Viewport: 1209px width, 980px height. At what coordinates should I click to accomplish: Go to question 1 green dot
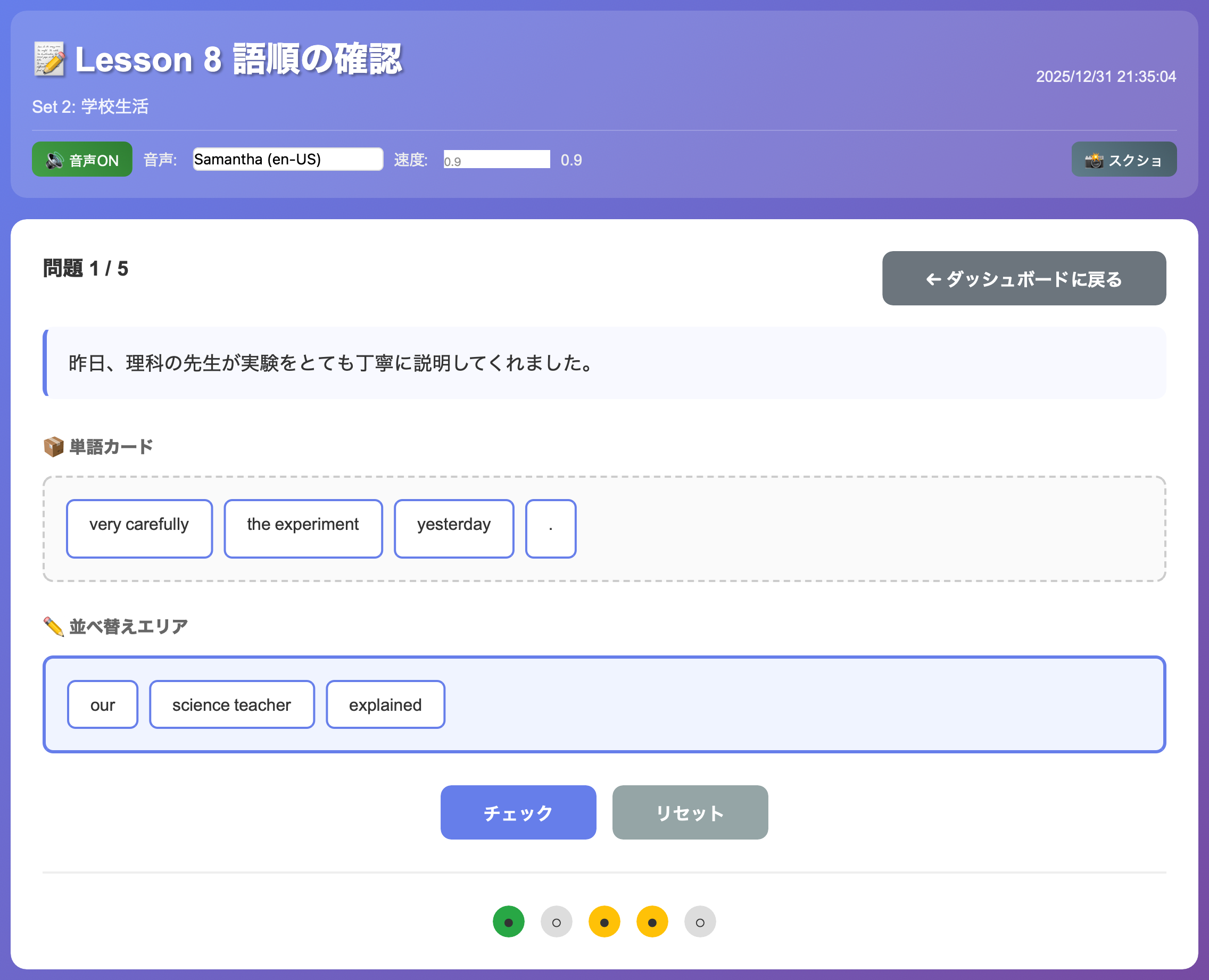click(508, 921)
